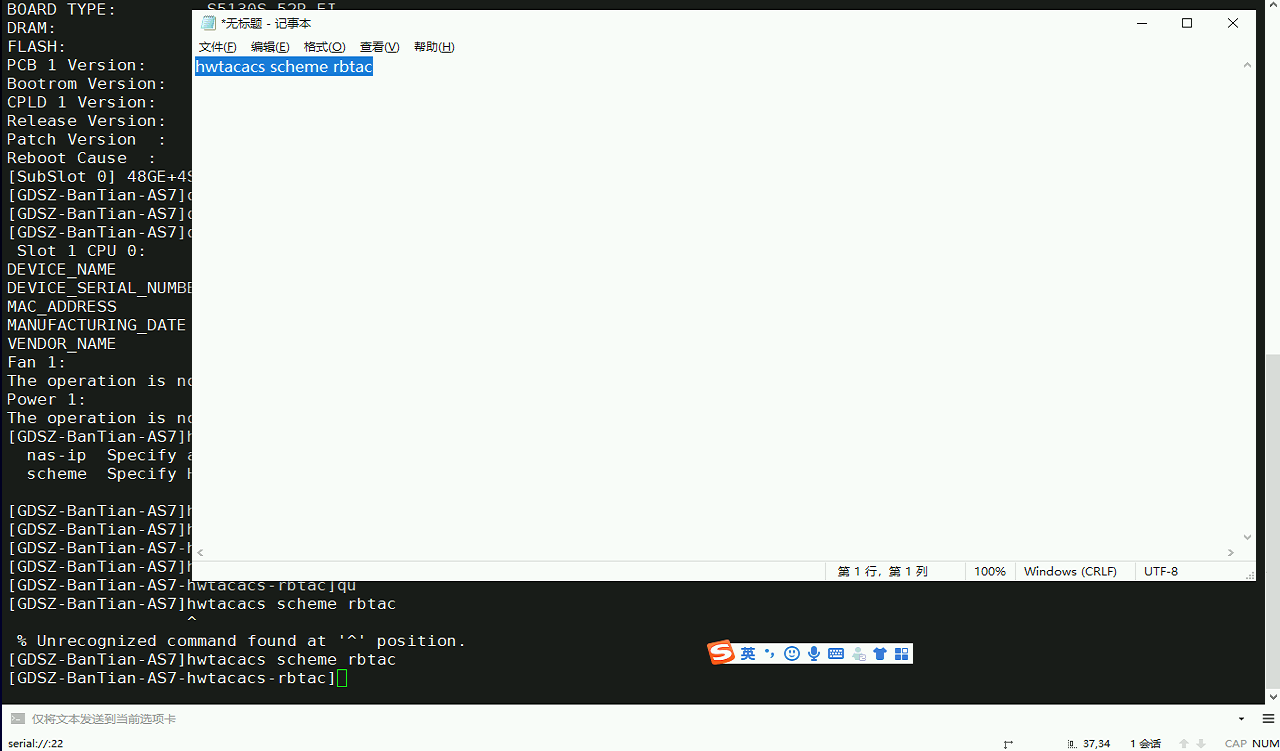Screen dimensions: 1280x751
Task: Click the 'Unrecognized command found' error line
Action: 241,641
